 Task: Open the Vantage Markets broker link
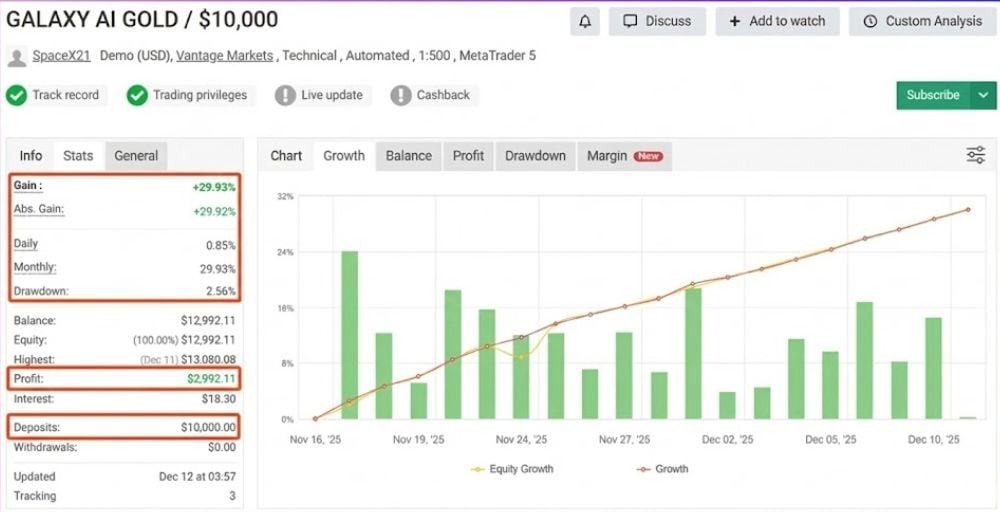coord(224,55)
